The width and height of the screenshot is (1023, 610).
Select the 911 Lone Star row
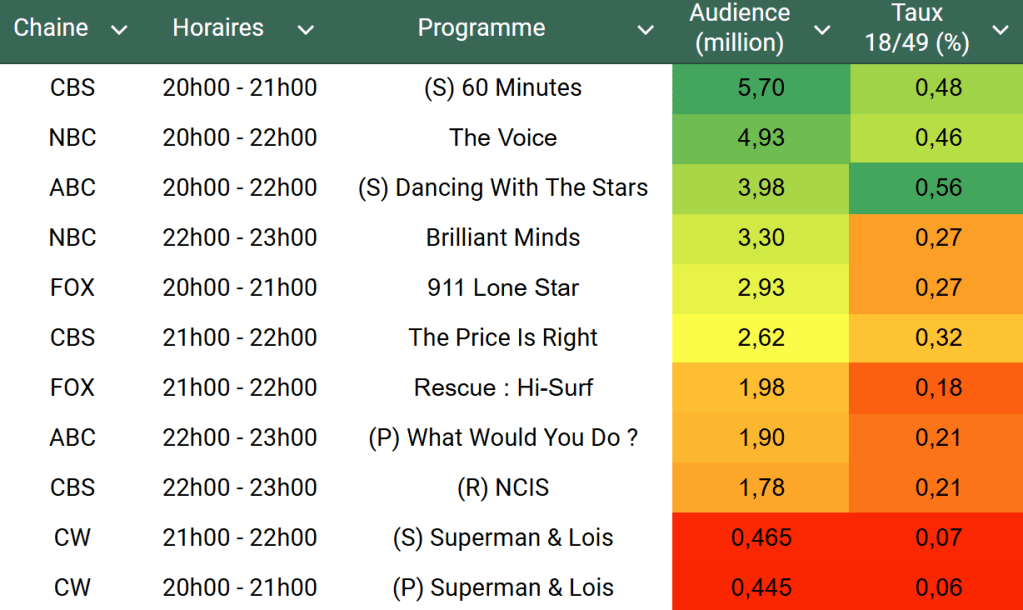[x=503, y=288]
